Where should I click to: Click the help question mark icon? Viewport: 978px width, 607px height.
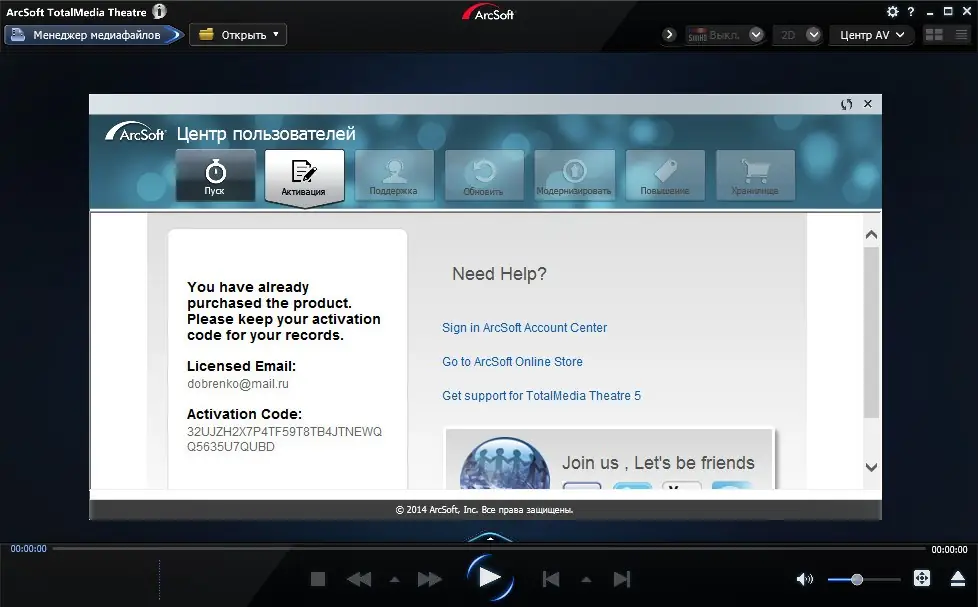(x=911, y=12)
